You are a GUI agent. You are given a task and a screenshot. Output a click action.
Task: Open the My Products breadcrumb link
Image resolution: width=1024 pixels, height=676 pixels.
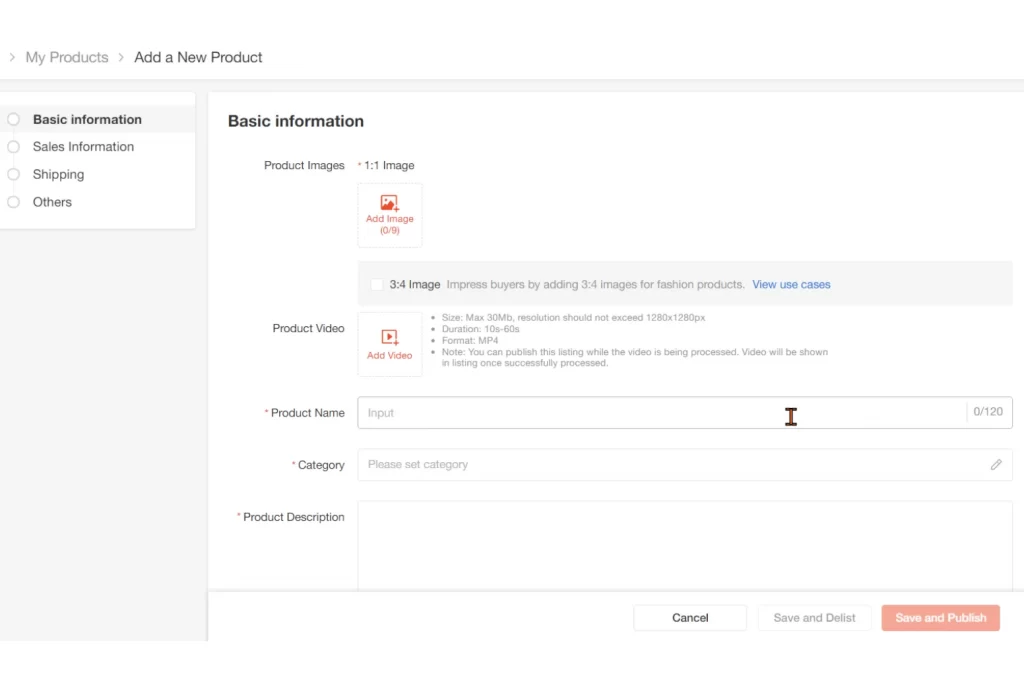tap(67, 57)
